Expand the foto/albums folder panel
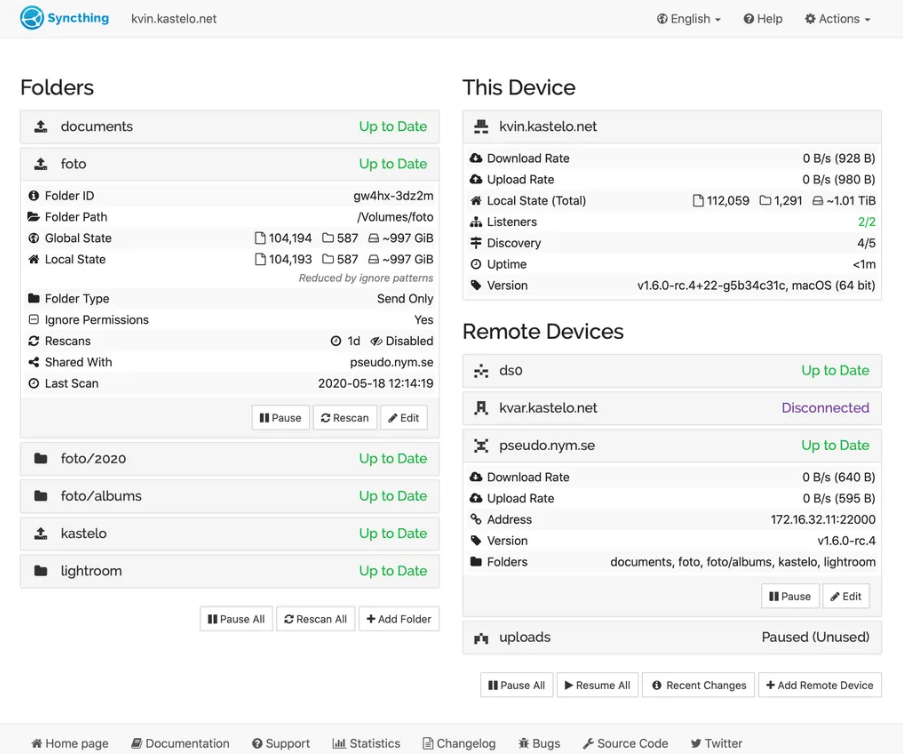This screenshot has height=754, width=903. 230,496
